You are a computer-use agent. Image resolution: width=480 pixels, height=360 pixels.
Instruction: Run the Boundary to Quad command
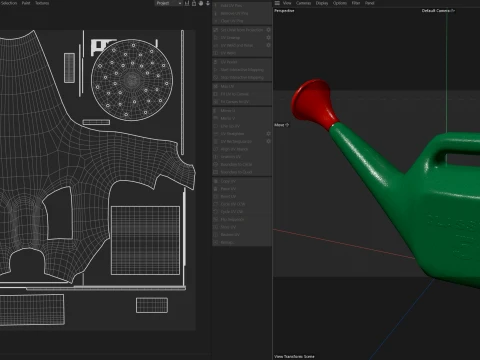242,172
